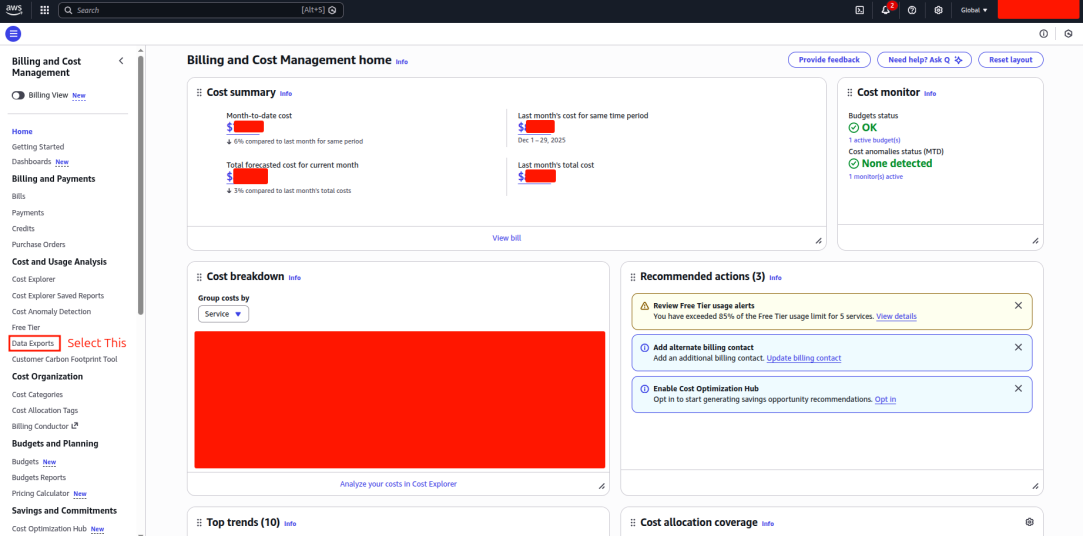Click the sidebar vertical scrollbar

pyautogui.click(x=141, y=185)
